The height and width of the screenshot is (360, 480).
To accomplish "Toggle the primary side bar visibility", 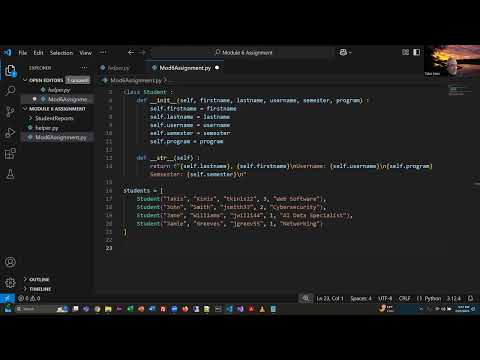I will [417, 52].
